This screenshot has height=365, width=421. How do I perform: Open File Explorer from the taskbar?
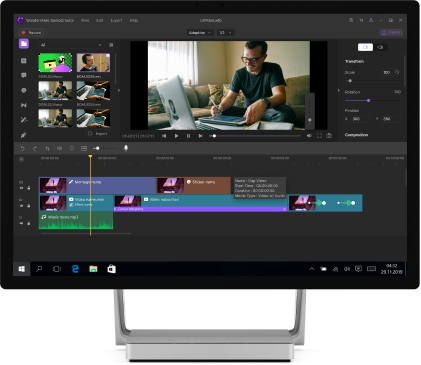tap(93, 269)
